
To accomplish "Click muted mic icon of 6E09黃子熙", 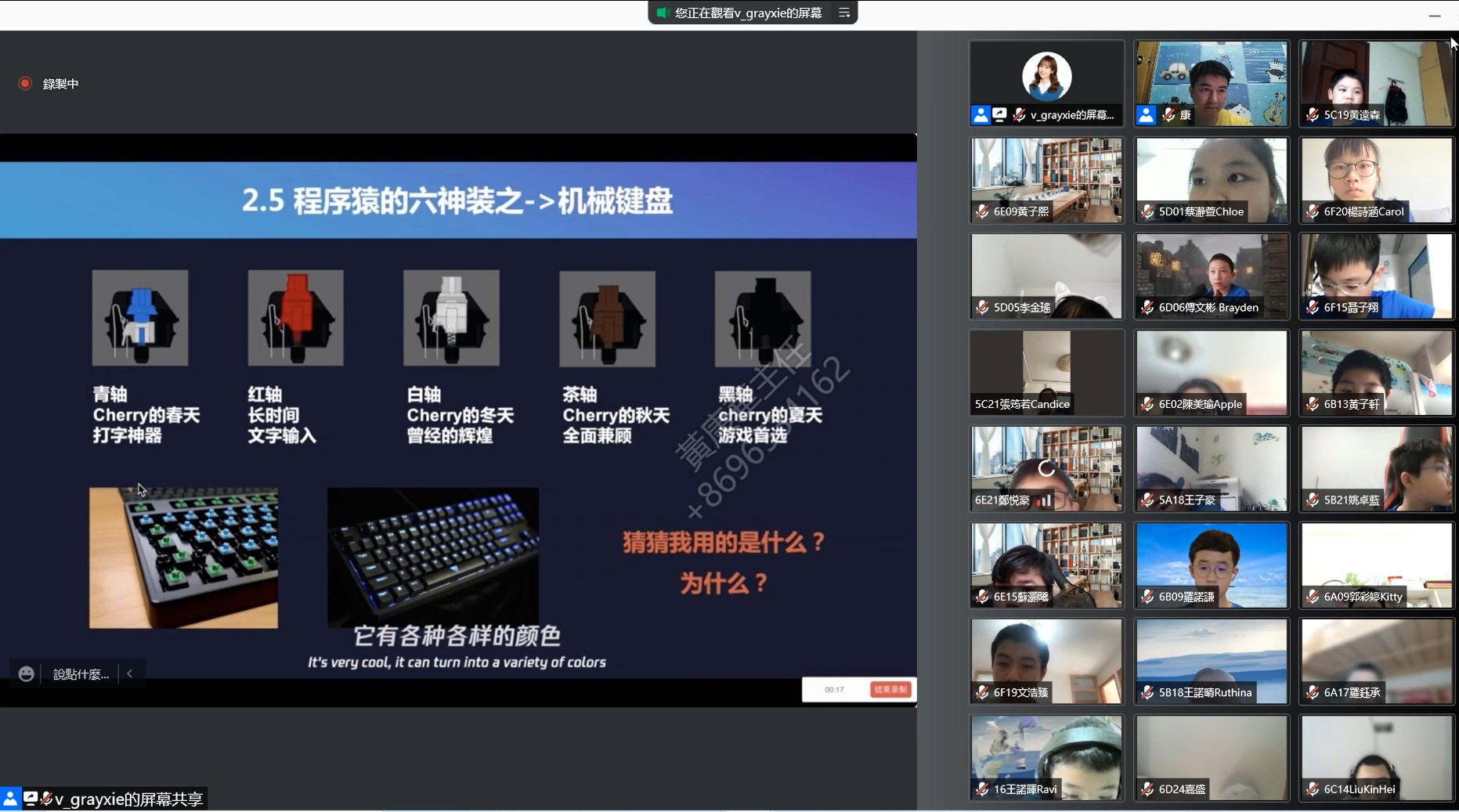I will coord(982,211).
